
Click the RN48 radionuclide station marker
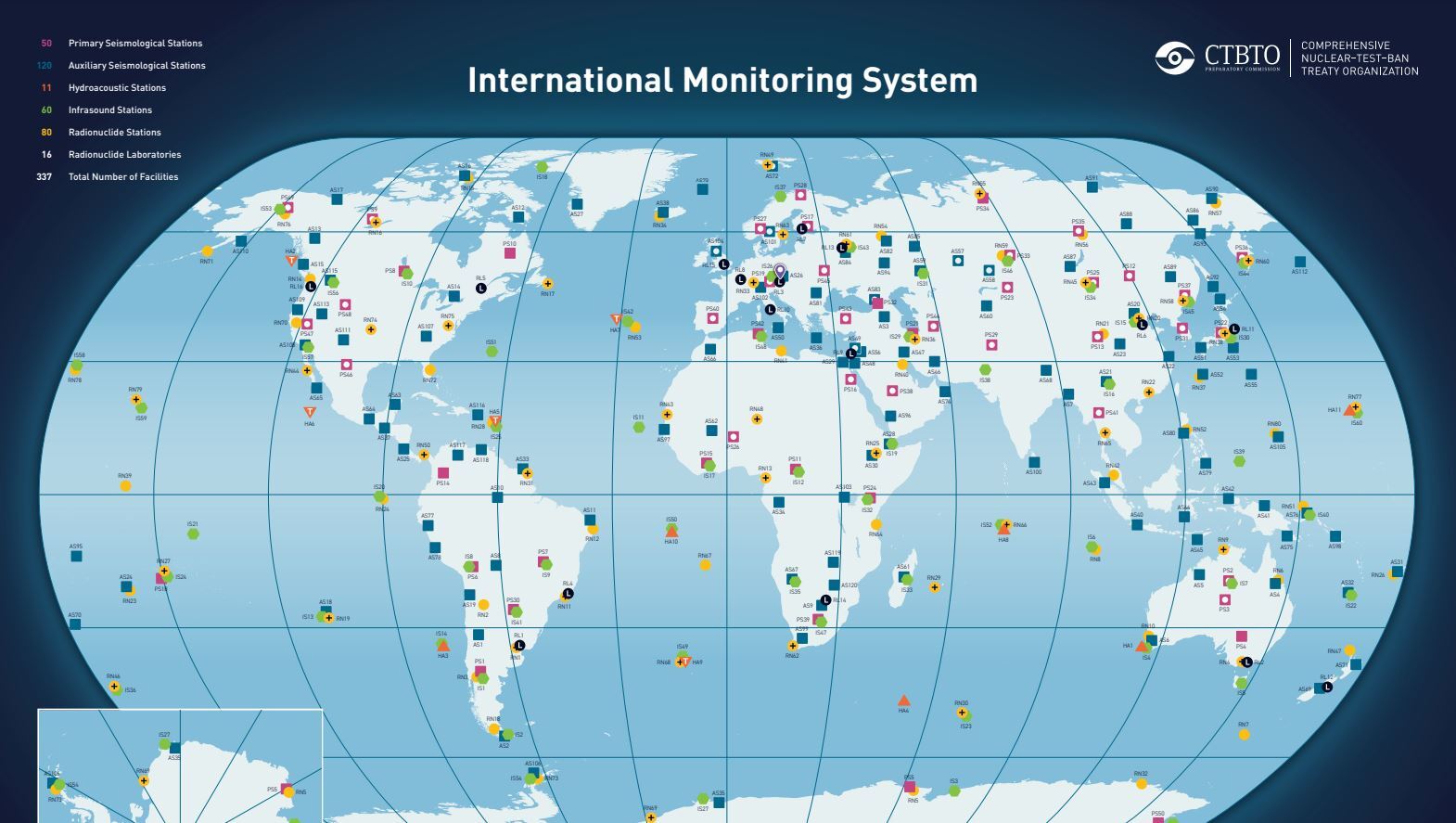click(757, 419)
